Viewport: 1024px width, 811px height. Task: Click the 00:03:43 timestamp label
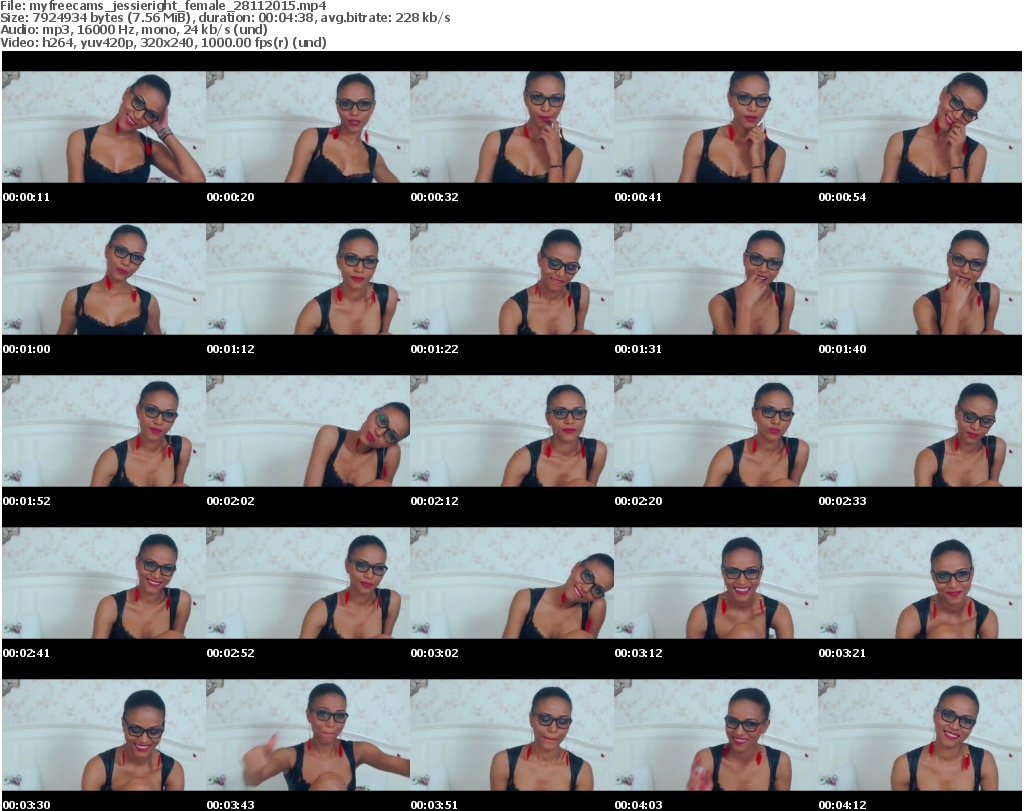[x=231, y=805]
